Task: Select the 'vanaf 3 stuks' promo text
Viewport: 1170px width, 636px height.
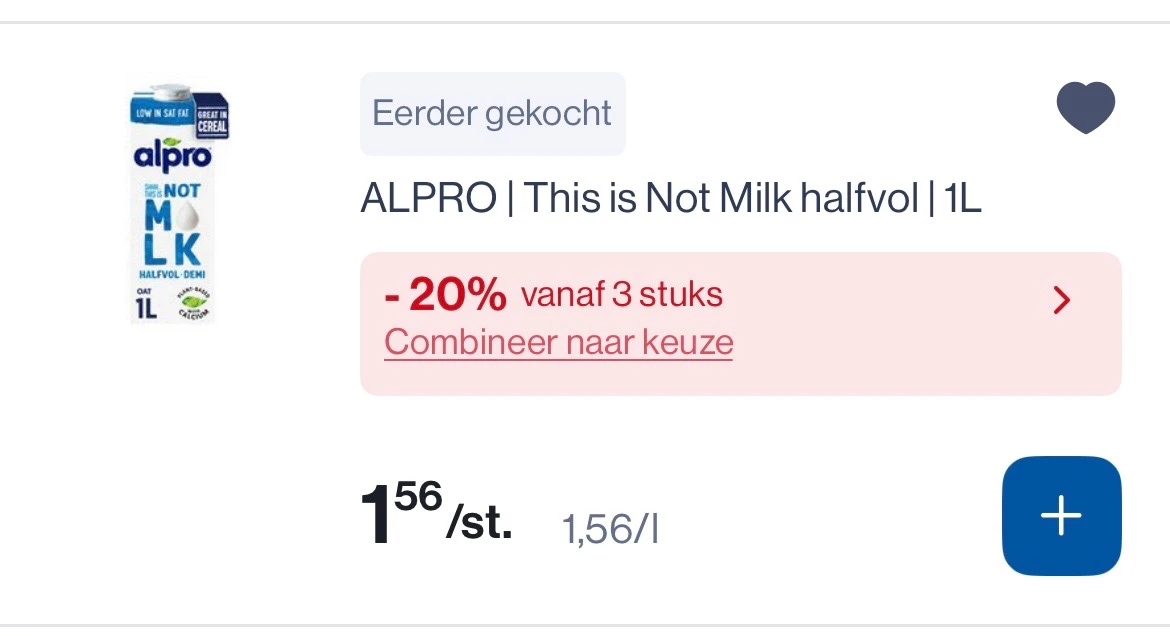Action: 621,295
